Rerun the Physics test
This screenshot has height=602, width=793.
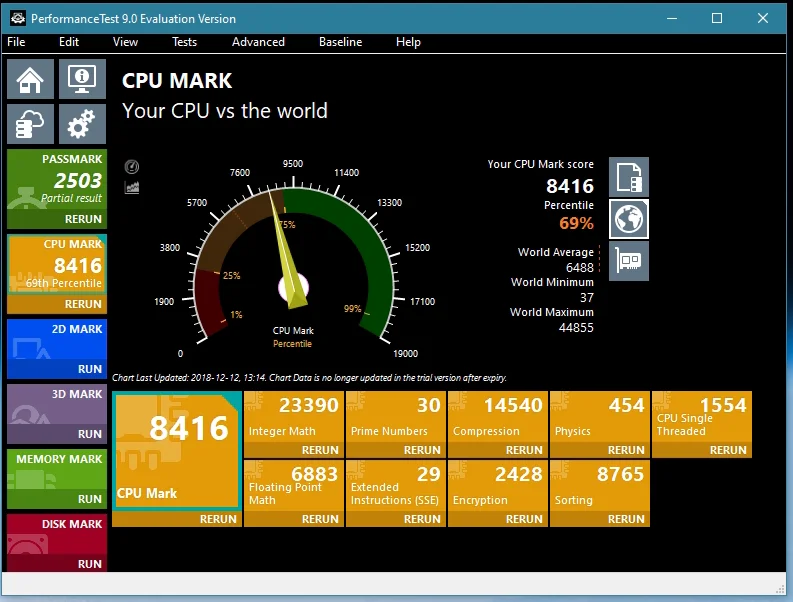point(600,450)
